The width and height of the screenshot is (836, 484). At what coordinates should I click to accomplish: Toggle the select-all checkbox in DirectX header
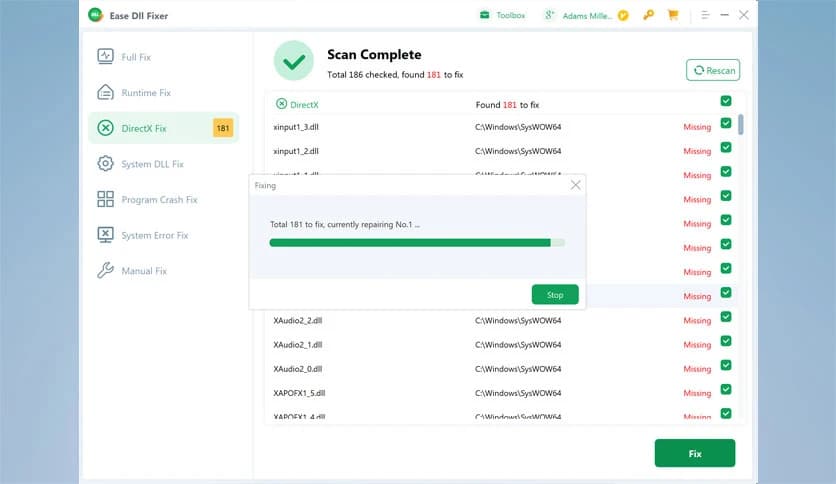[726, 101]
